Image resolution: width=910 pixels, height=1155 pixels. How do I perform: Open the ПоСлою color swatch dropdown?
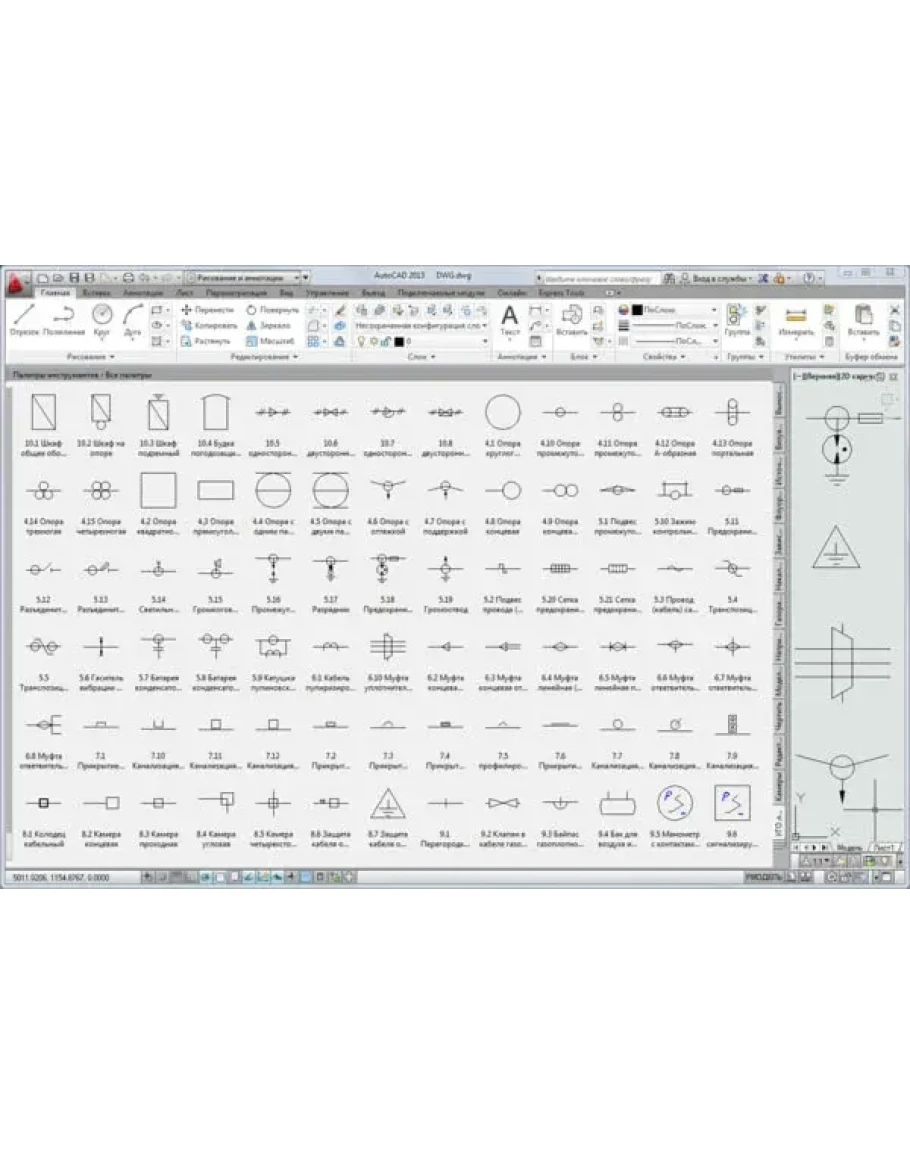click(x=669, y=310)
